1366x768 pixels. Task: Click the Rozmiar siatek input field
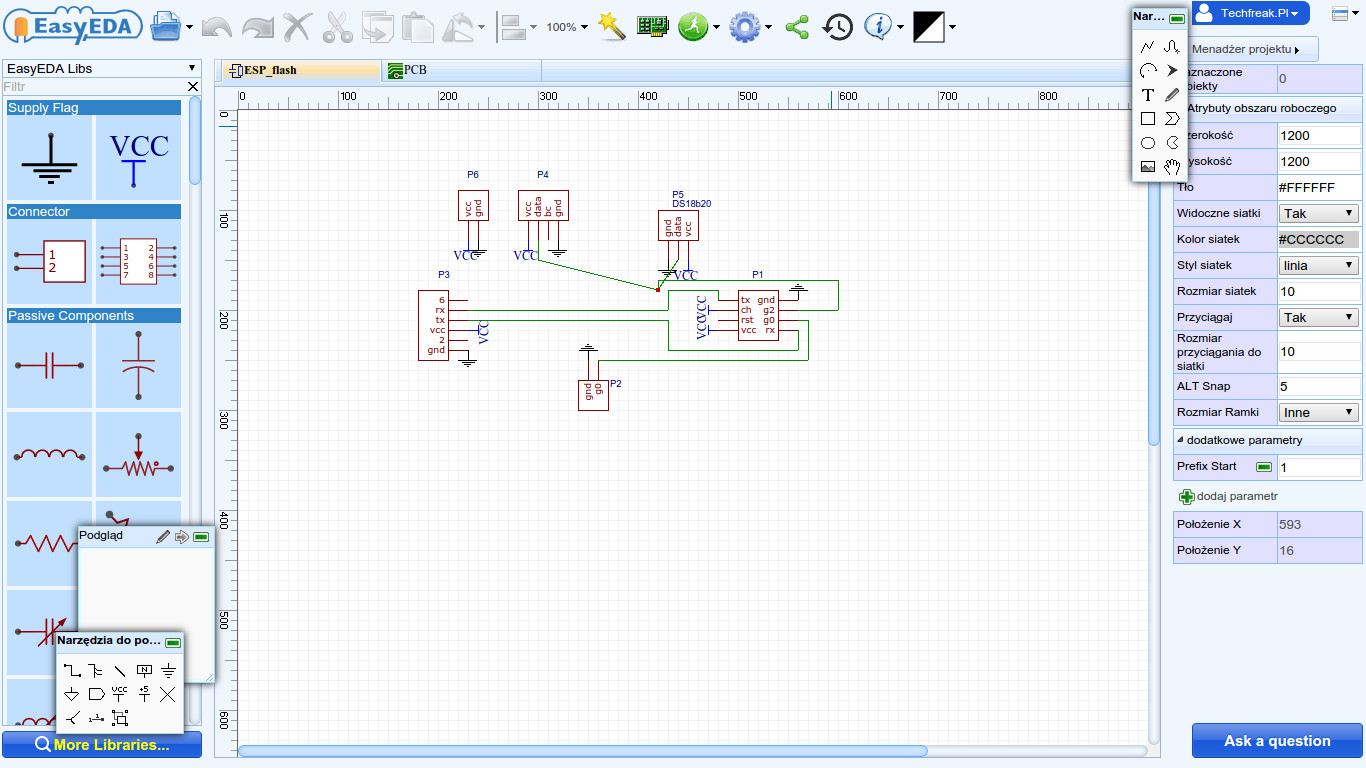pyautogui.click(x=1319, y=291)
